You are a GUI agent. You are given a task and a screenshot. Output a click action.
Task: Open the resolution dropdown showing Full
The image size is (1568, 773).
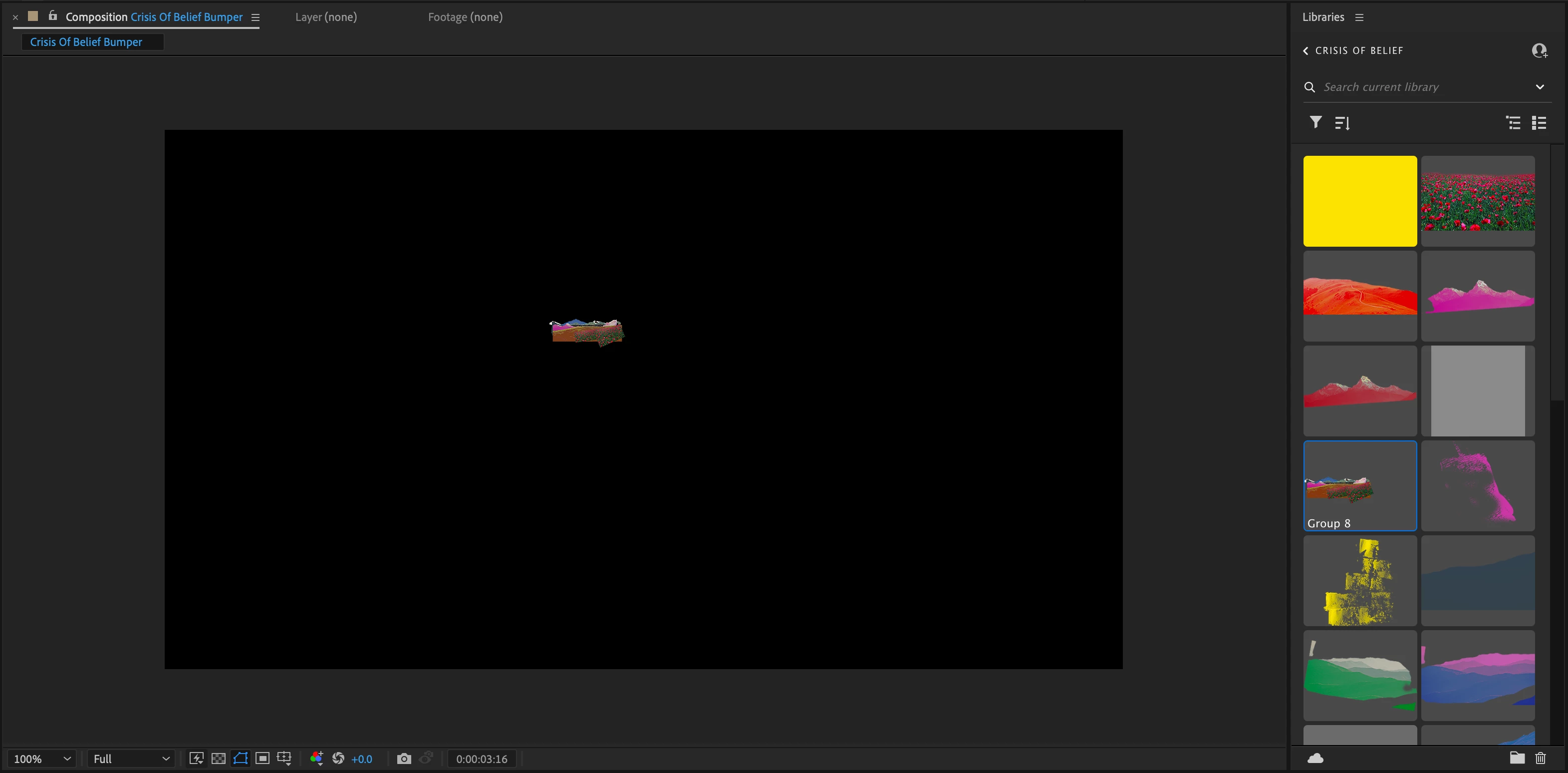(x=131, y=759)
